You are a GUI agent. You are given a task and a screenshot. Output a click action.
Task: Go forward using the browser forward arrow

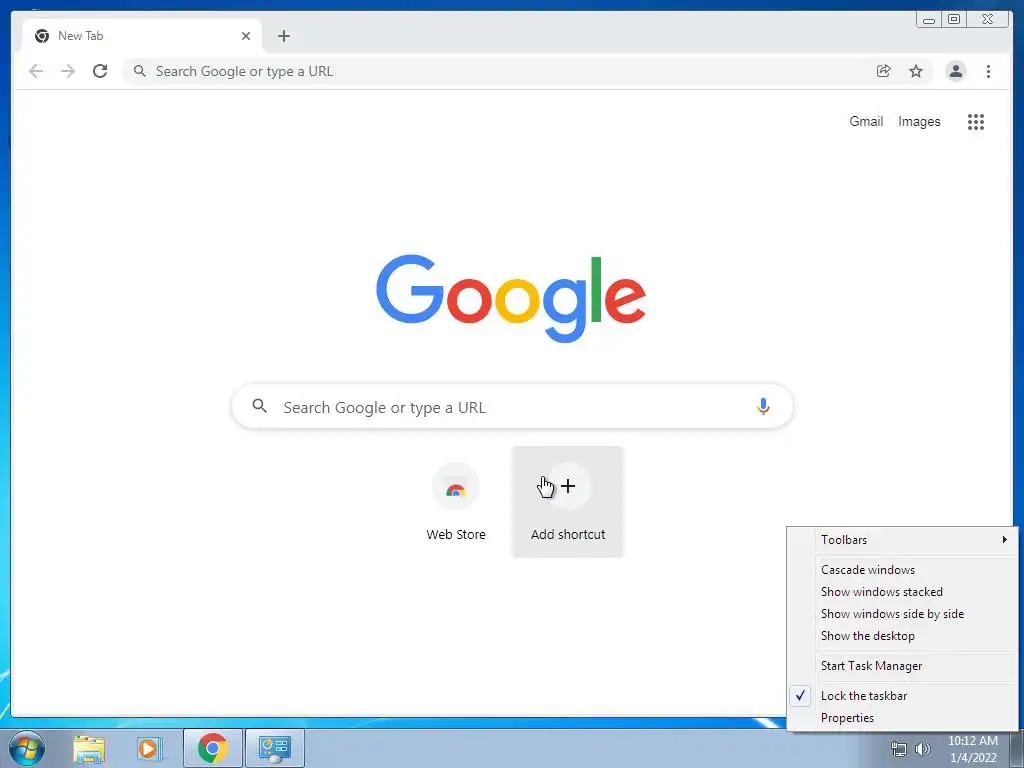(68, 71)
